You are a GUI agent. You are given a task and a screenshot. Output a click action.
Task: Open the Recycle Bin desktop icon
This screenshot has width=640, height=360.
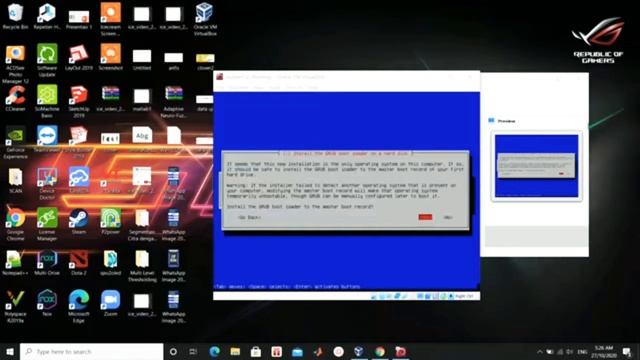coord(16,16)
